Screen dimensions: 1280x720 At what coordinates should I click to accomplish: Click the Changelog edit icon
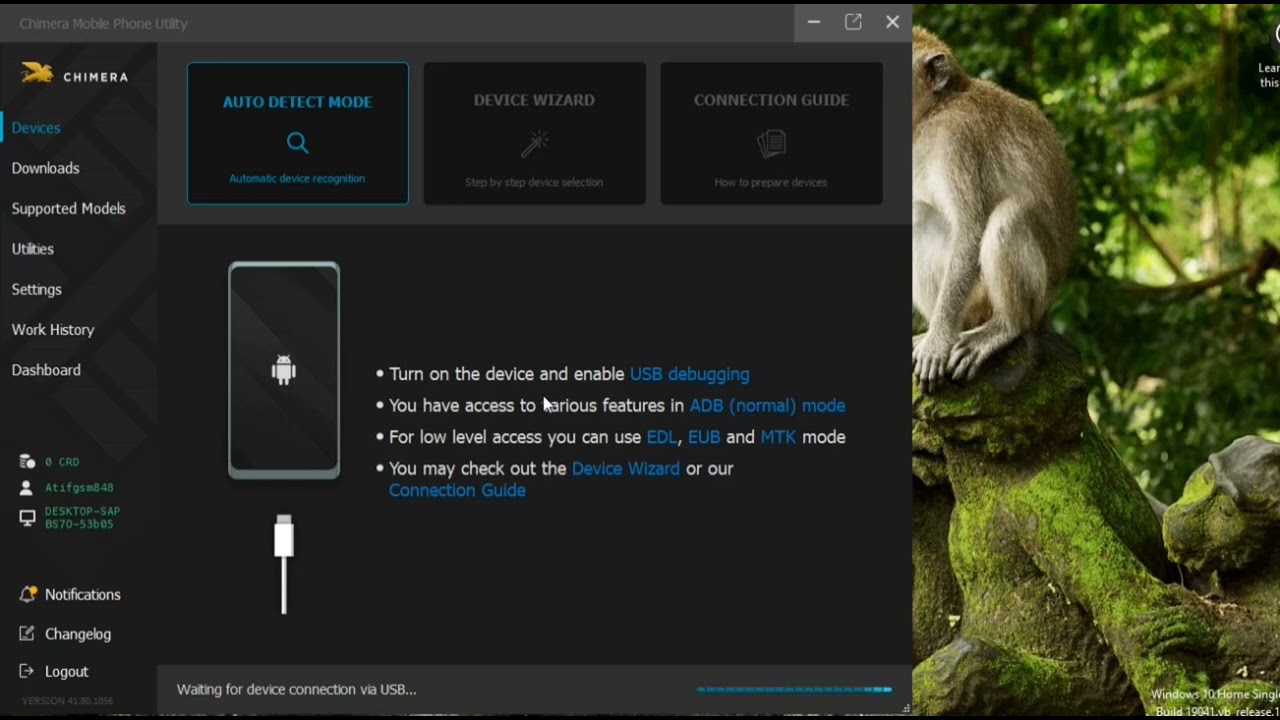tap(28, 634)
